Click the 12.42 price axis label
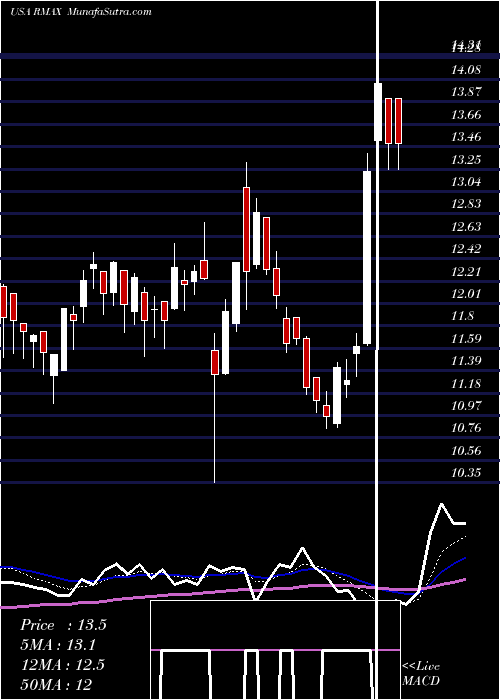 coord(466,249)
